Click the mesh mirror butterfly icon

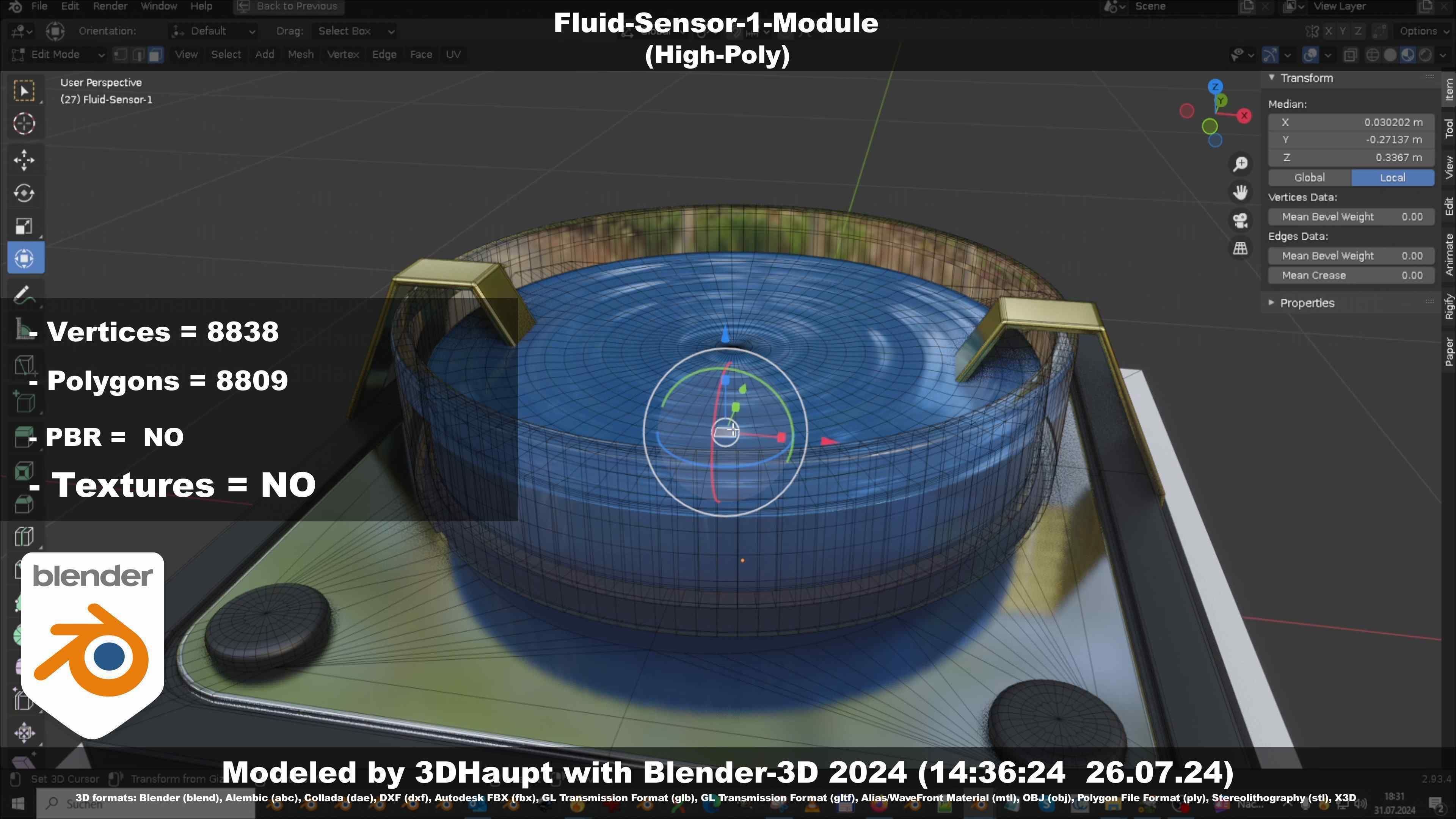point(1312,31)
